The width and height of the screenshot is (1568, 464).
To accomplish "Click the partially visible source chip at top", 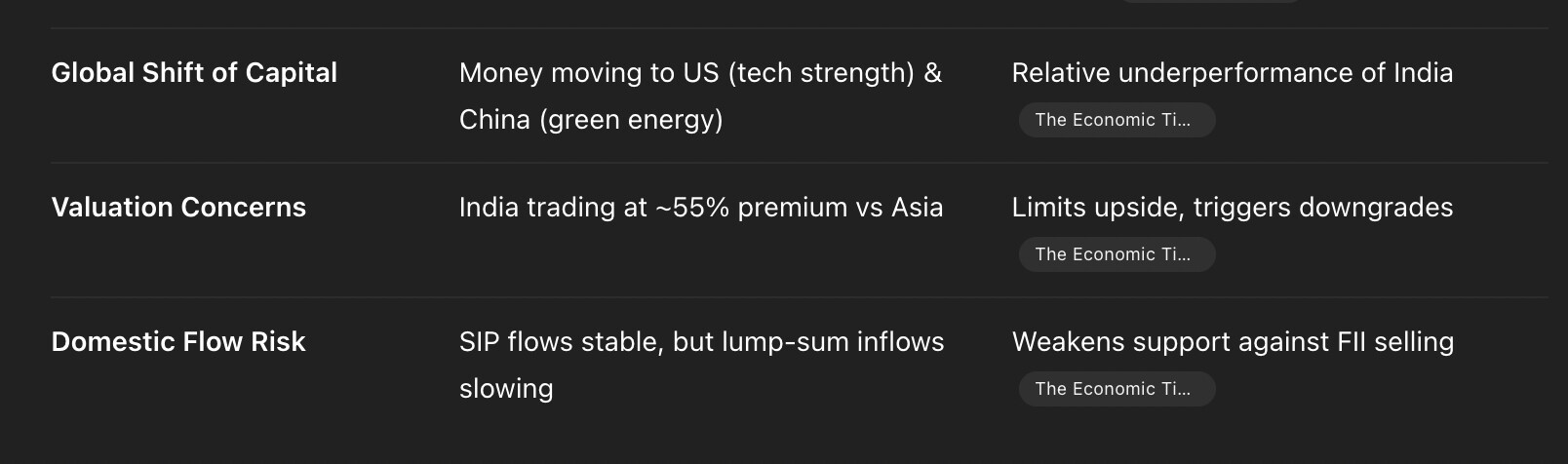I will coord(1209,1).
